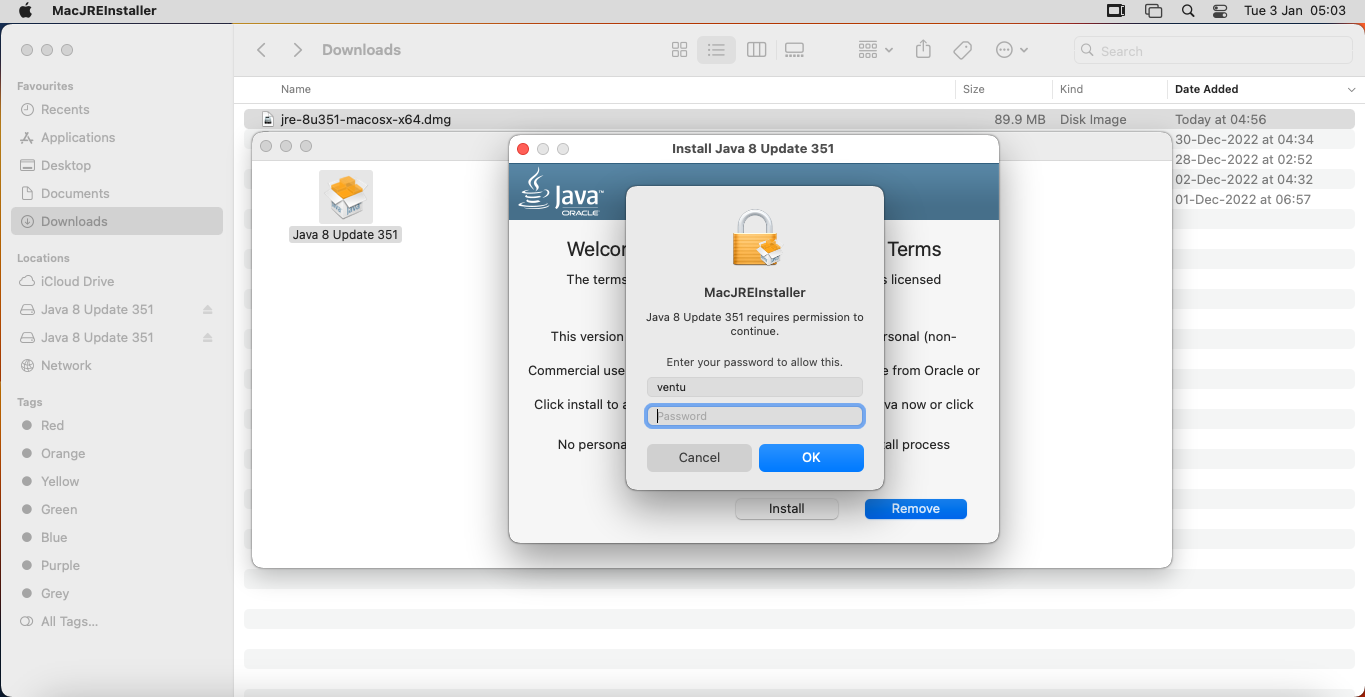Click the Finder Search field
The image size is (1365, 698).
pyautogui.click(x=1214, y=50)
